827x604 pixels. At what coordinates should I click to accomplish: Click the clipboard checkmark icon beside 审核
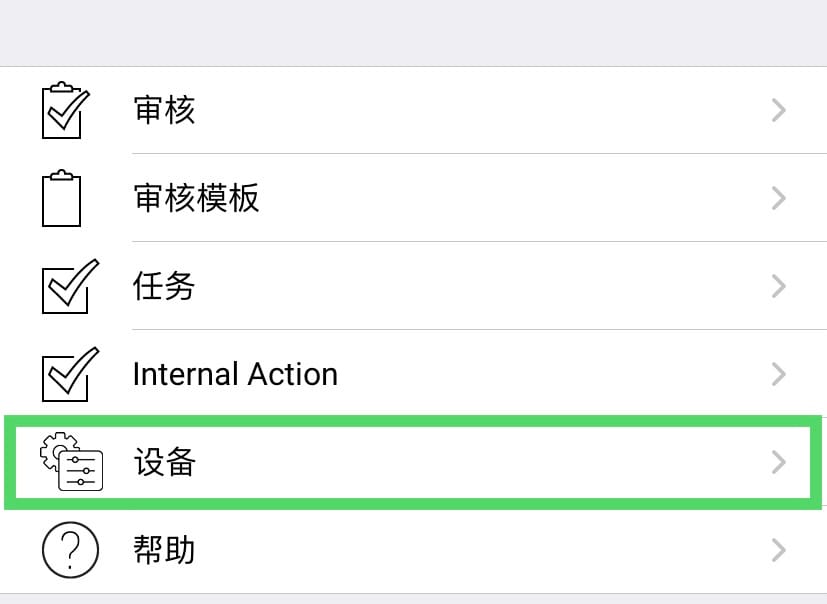pos(62,110)
